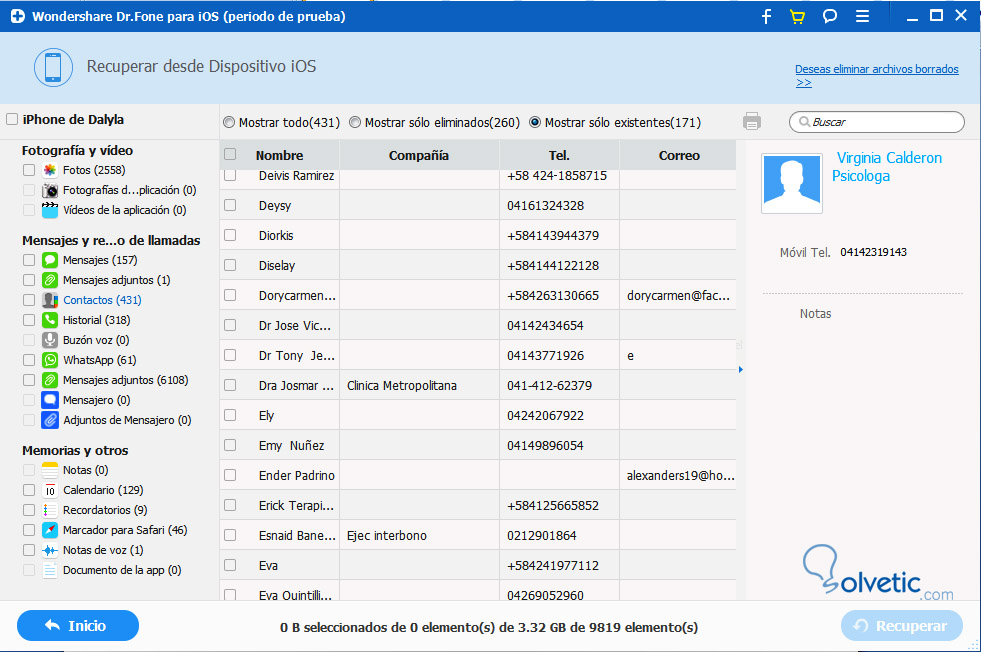Viewport: 981px width, 652px height.
Task: Toggle the select-all checkbox in table header
Action: point(230,155)
